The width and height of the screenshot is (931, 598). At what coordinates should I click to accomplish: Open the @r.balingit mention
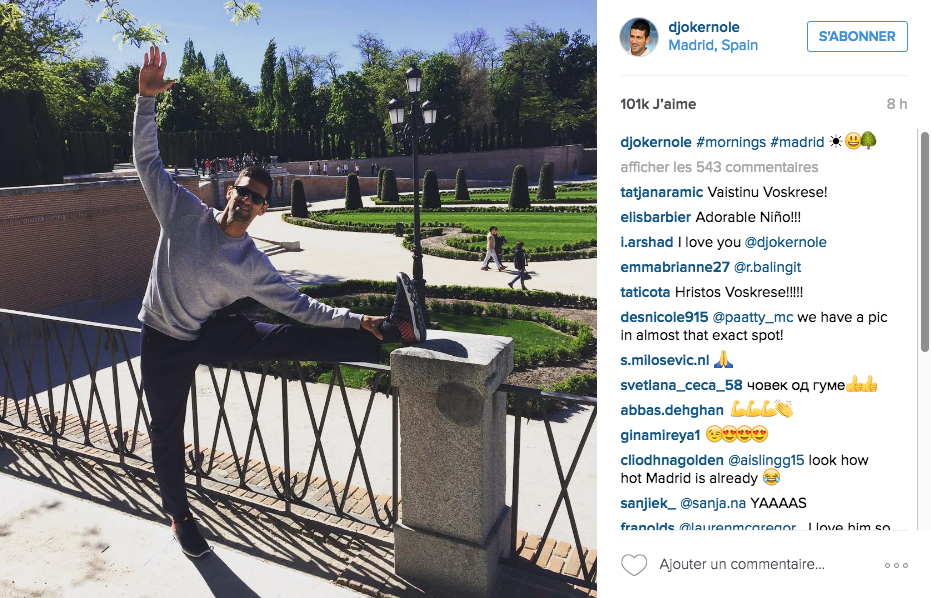coord(767,267)
